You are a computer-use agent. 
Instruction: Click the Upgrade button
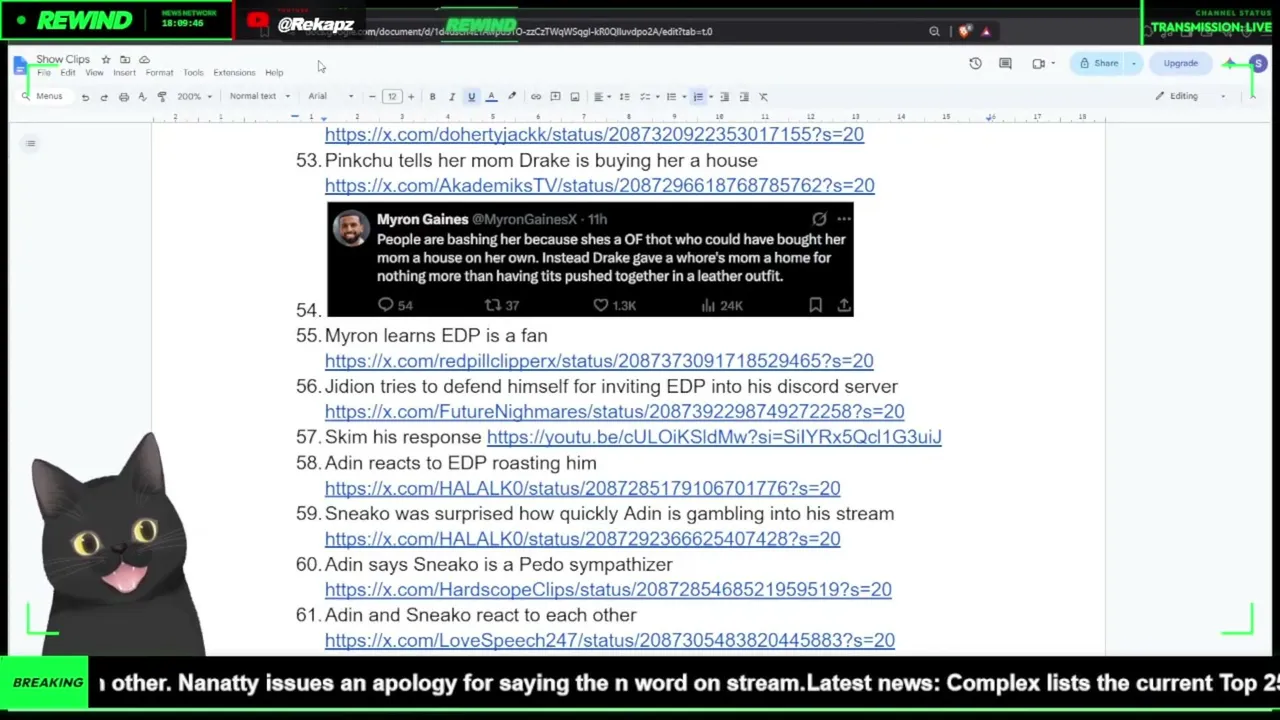(1180, 64)
